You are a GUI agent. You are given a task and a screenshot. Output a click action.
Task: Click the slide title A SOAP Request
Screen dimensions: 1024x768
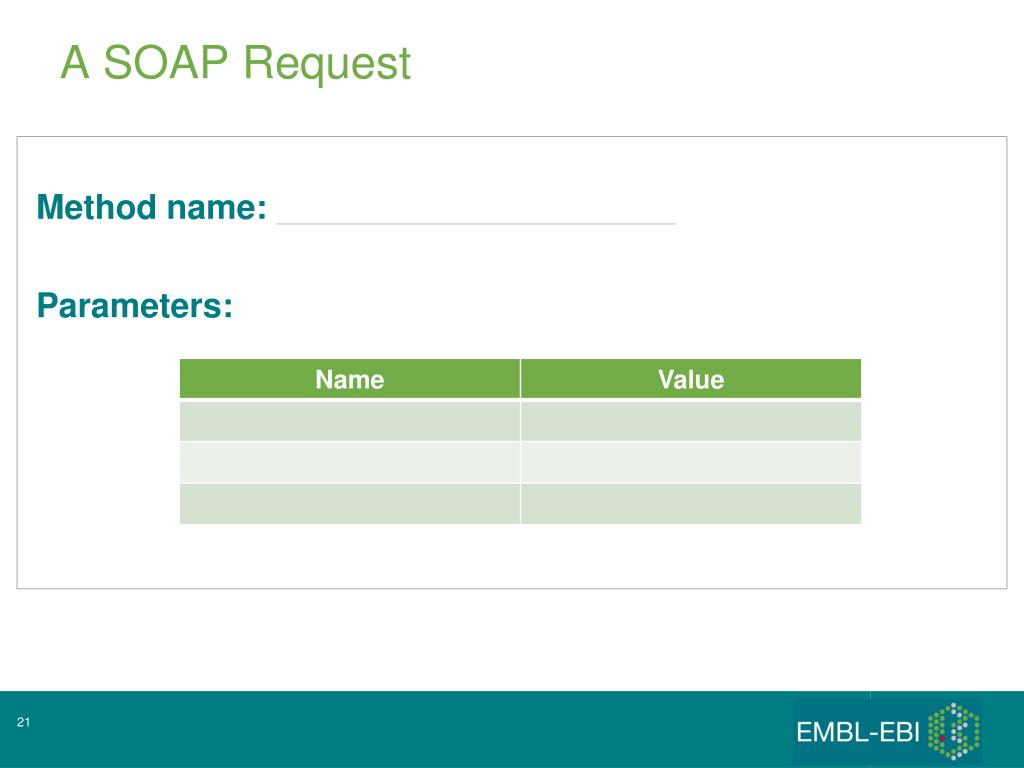236,63
